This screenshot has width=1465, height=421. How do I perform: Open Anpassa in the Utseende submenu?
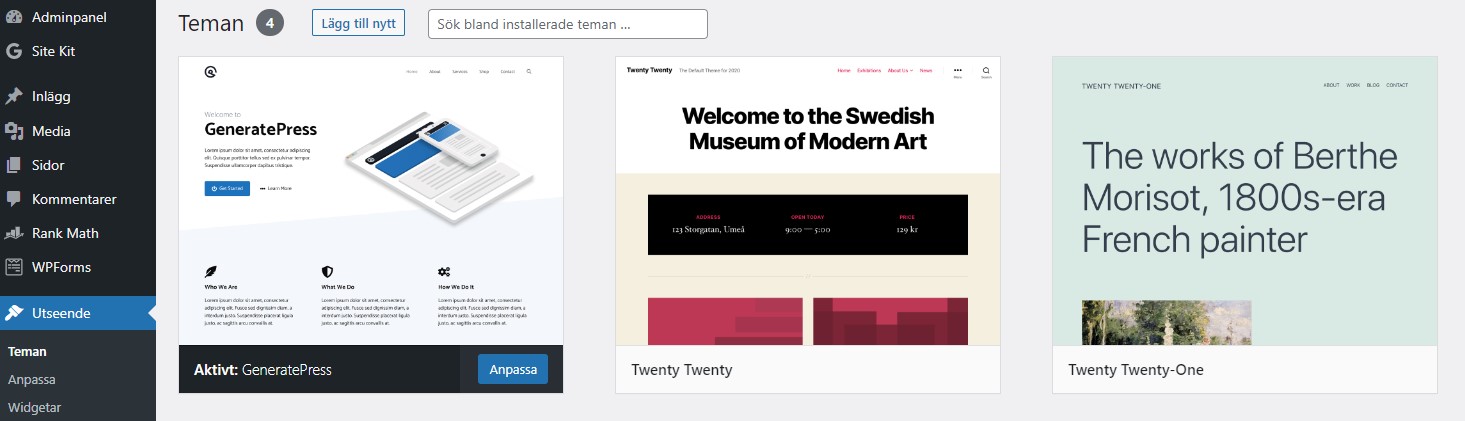click(x=31, y=380)
